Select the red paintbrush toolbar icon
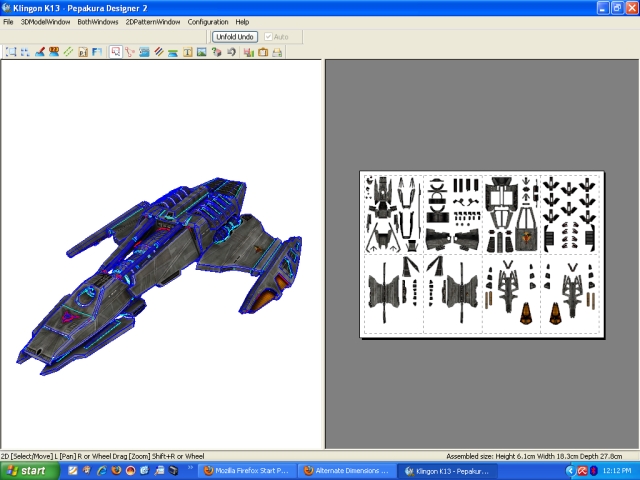 point(40,52)
